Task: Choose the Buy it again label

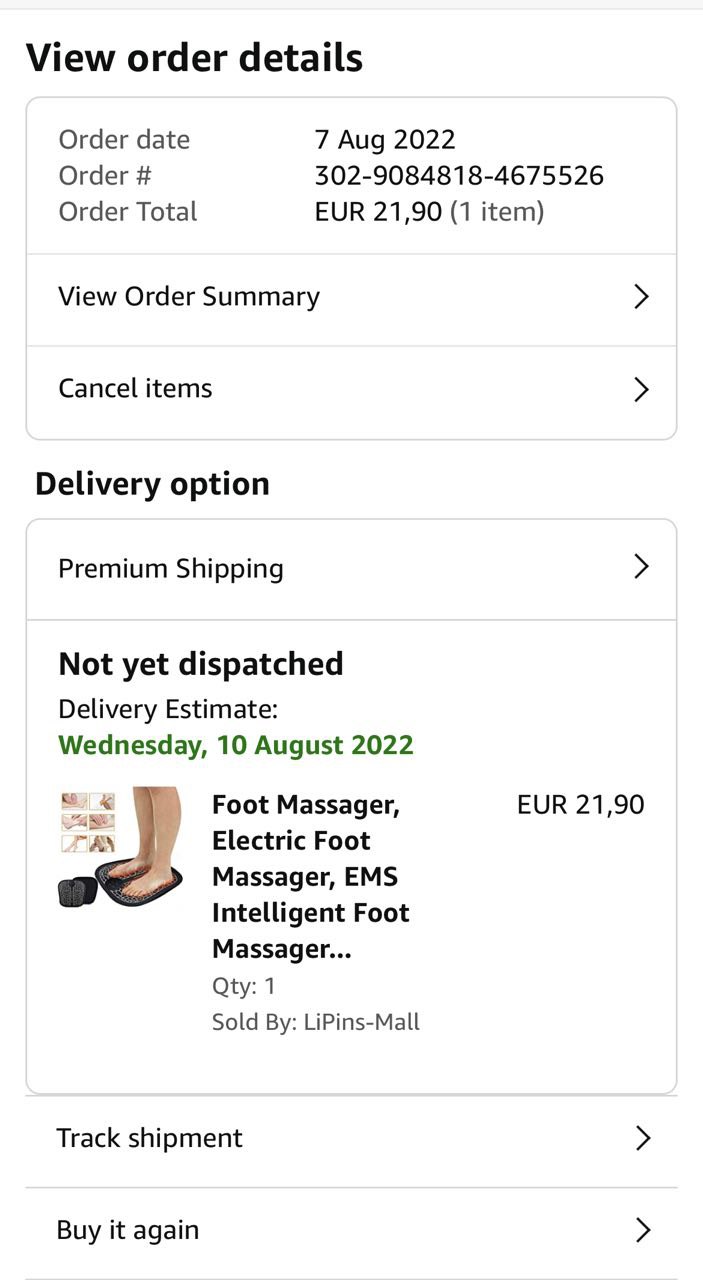Action: pyautogui.click(x=128, y=1230)
